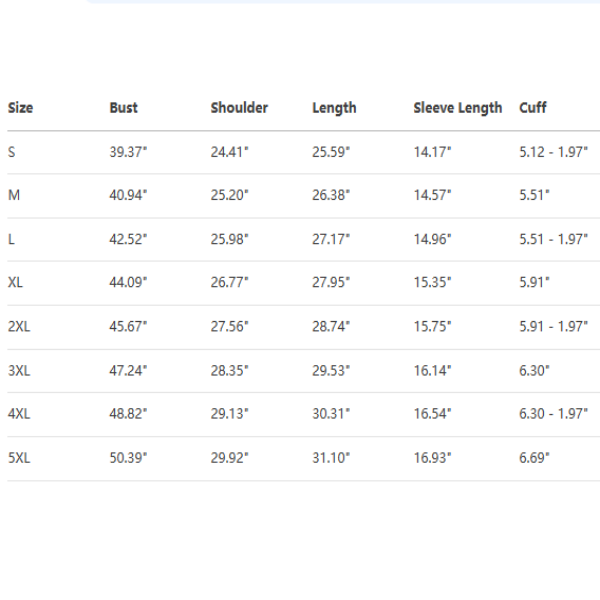Select the 16.14" sleeve length value
This screenshot has width=600, height=600.
point(432,371)
